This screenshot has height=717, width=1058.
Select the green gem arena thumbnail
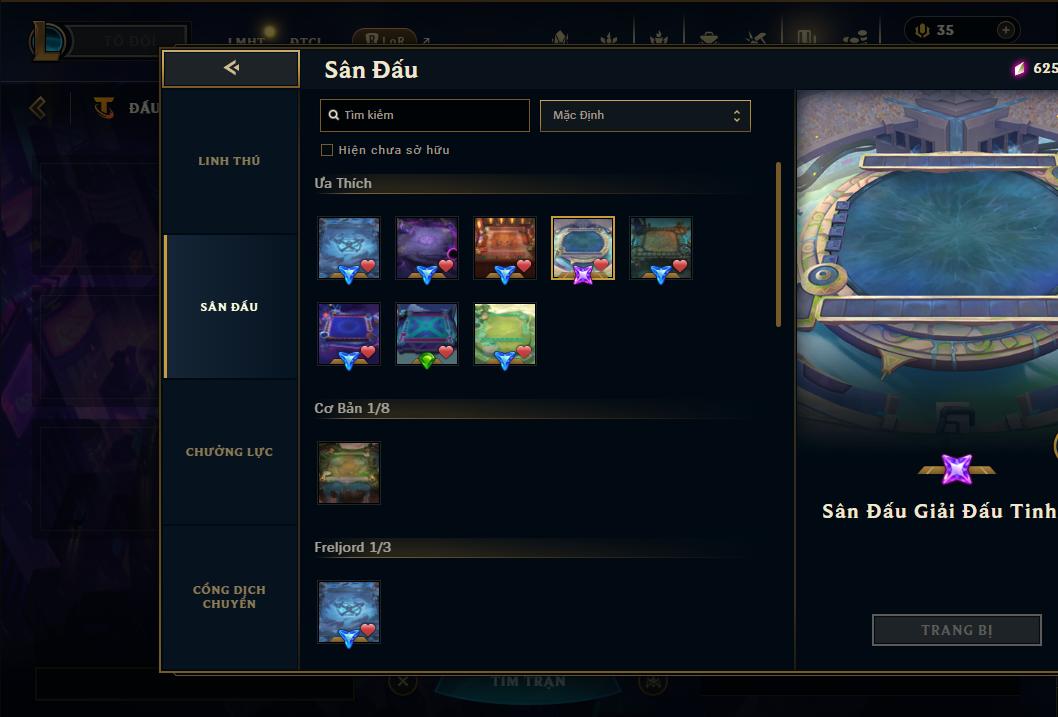coord(427,334)
